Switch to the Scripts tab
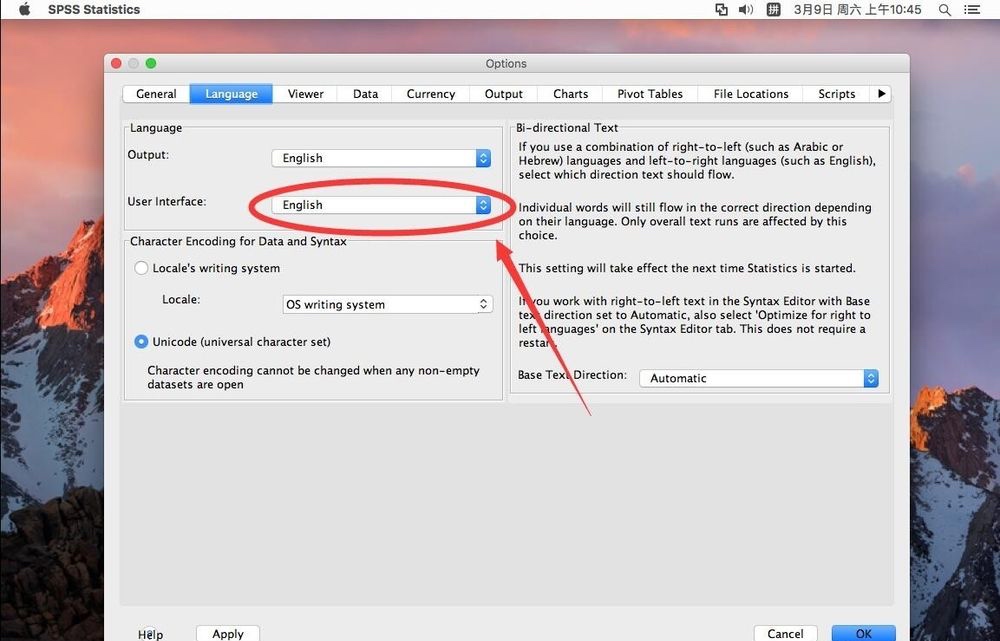This screenshot has width=1000, height=641. [837, 94]
